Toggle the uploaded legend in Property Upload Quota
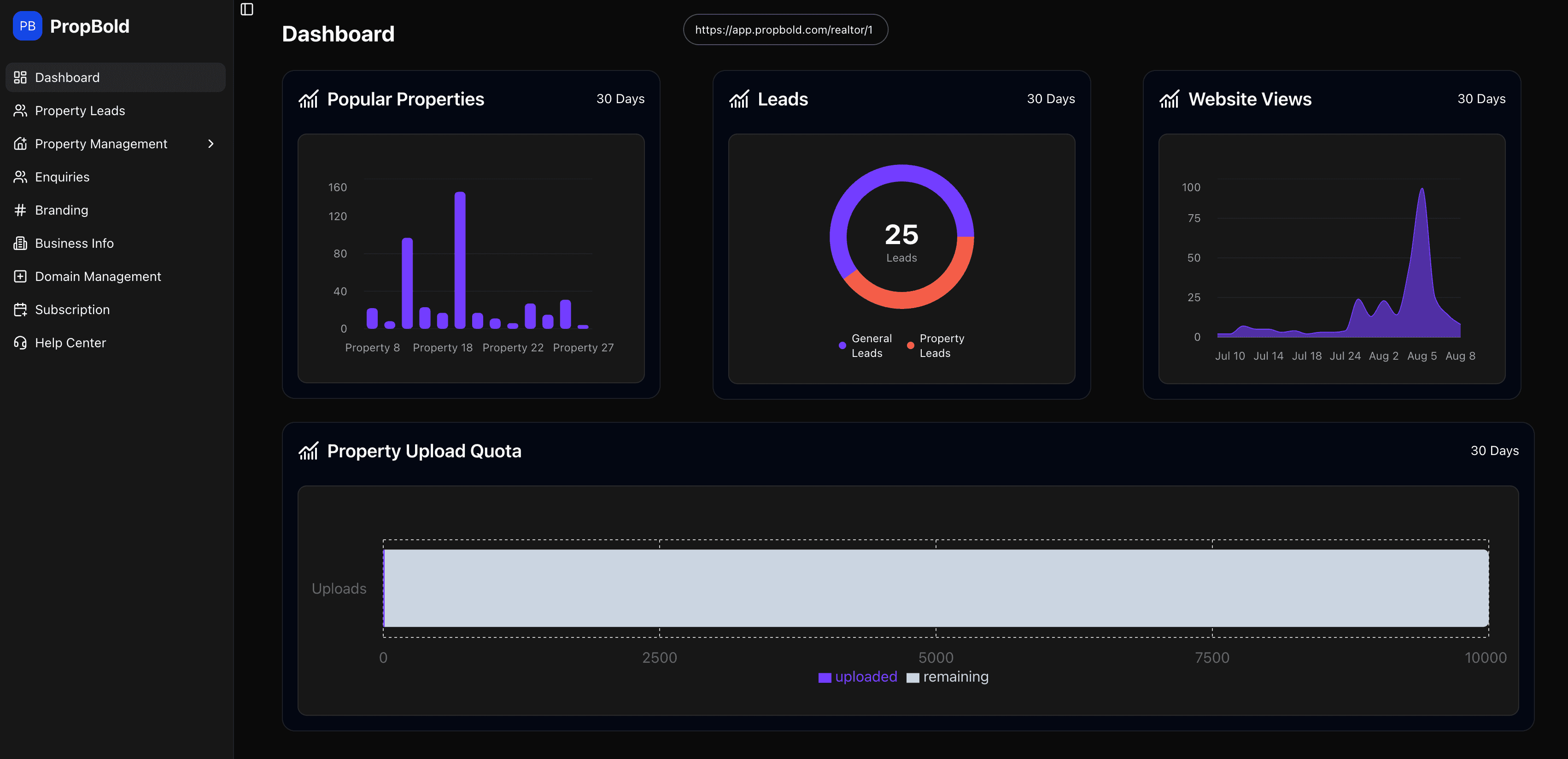Screen dimensions: 1568x759 857,676
